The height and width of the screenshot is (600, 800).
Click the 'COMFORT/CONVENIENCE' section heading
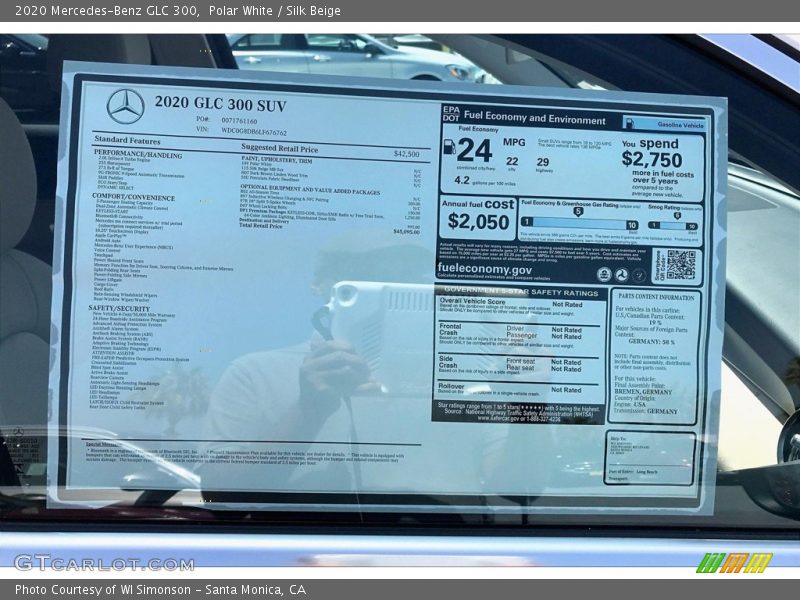(x=134, y=197)
